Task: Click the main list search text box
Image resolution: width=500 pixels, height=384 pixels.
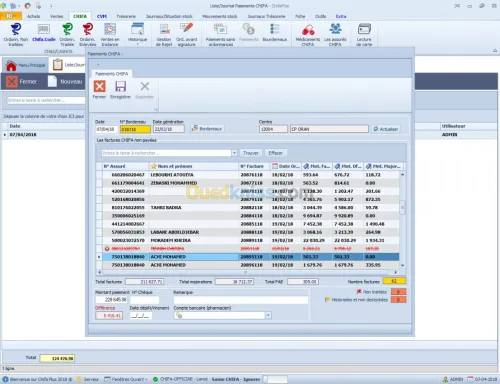Action: pyautogui.click(x=46, y=100)
